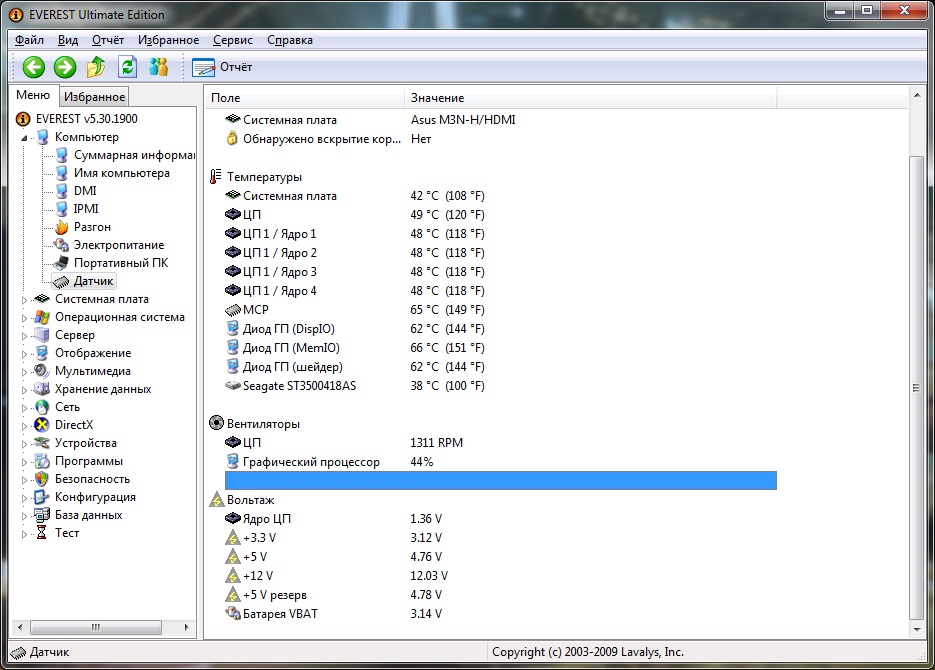Expand the Системная плата tree node

[x=24, y=300]
